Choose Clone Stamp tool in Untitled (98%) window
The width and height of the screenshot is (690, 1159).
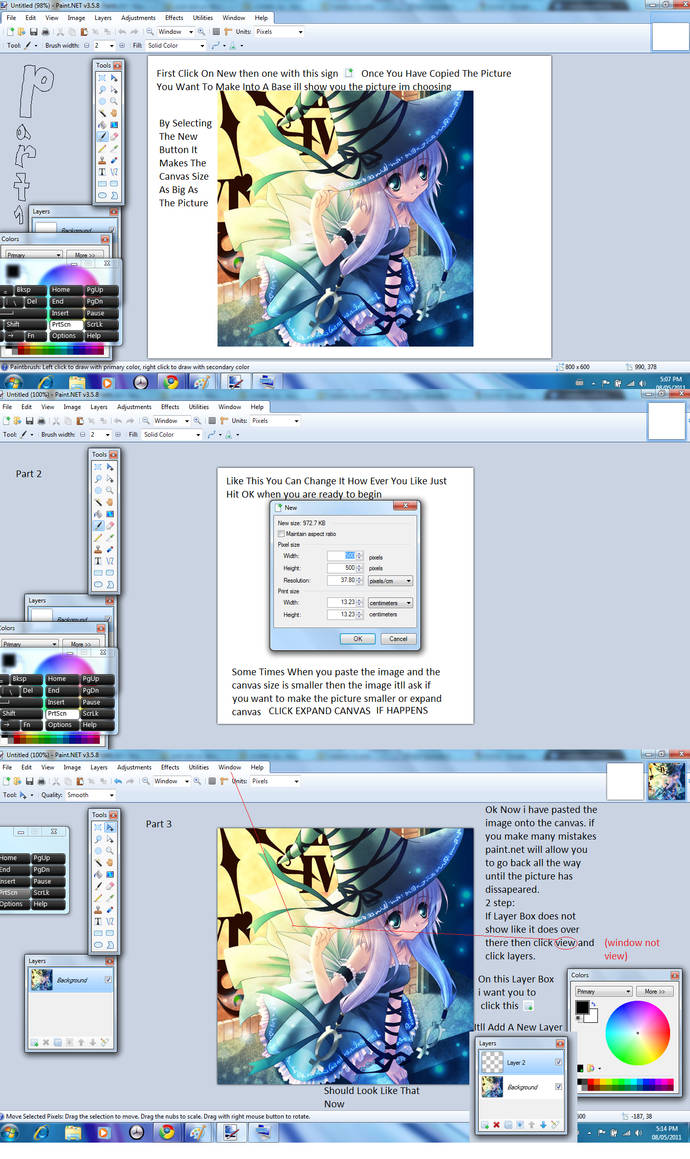102,159
